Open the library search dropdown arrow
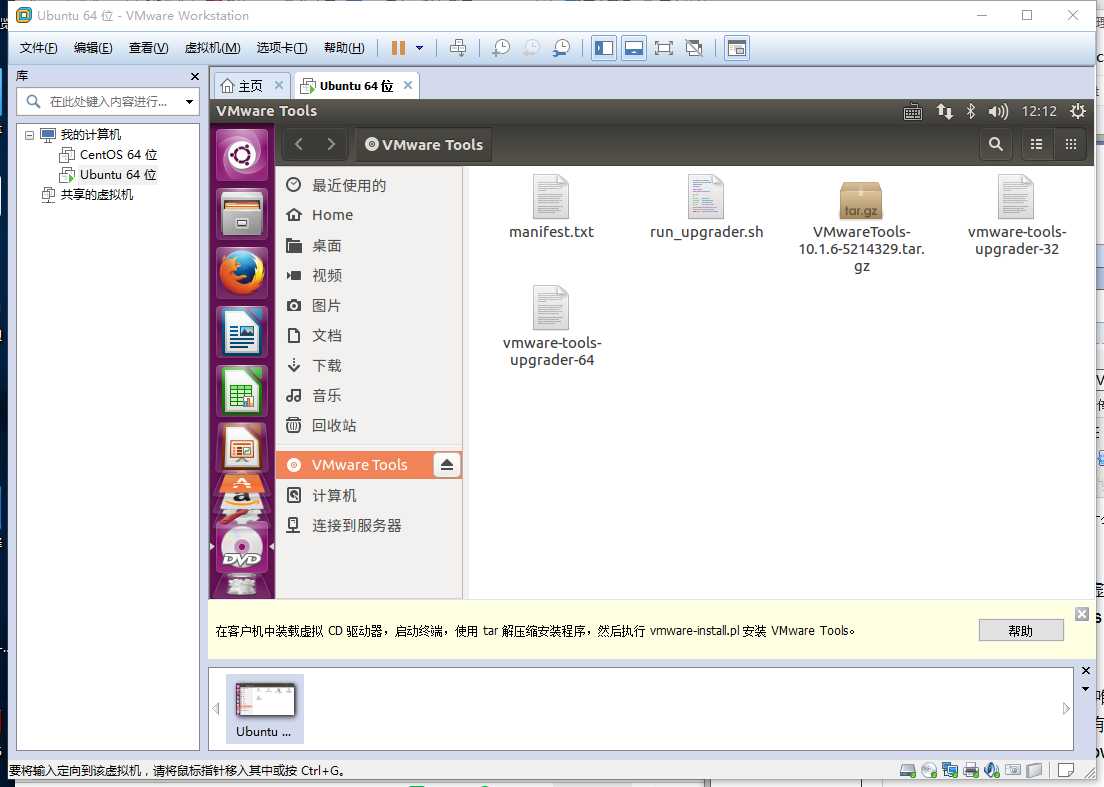 tap(189, 102)
